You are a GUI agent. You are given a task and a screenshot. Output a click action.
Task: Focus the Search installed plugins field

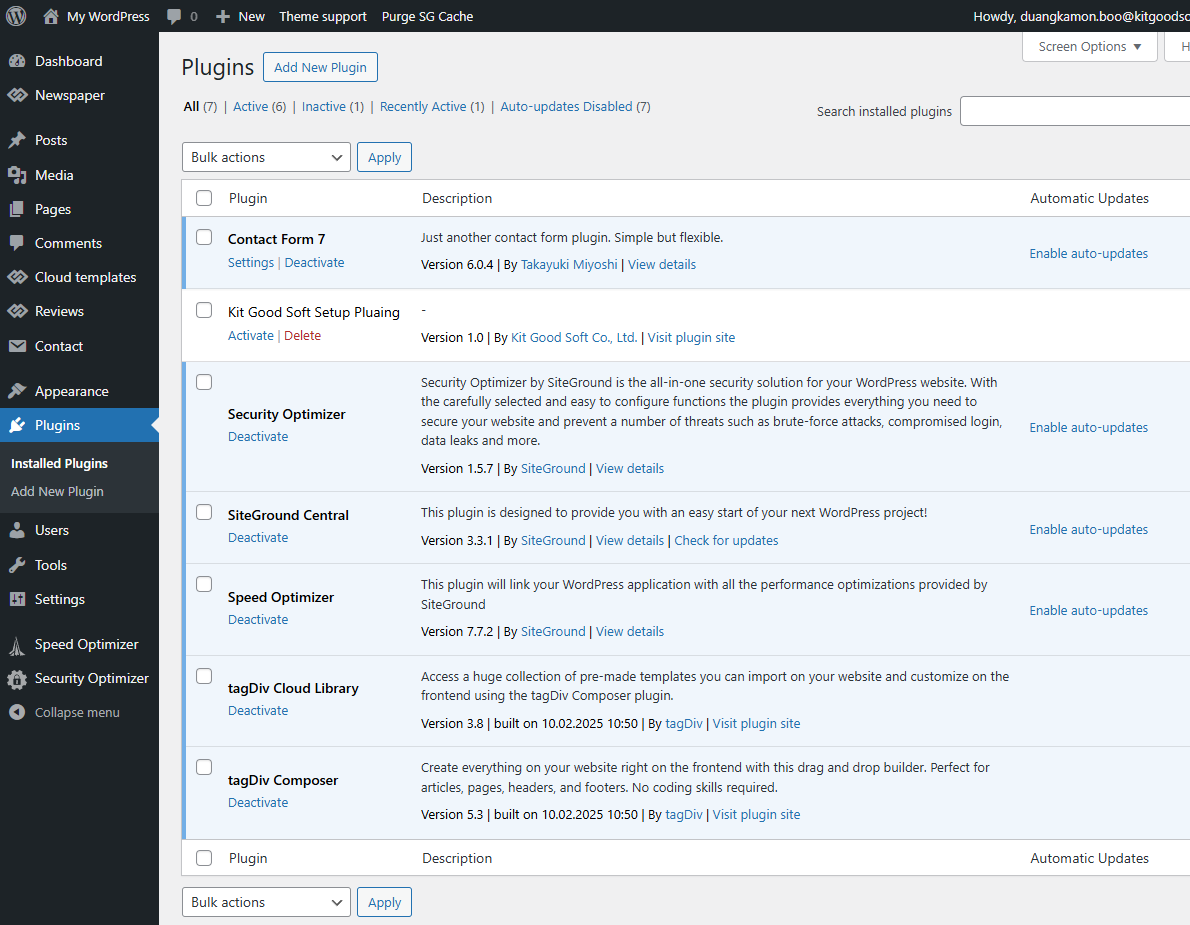click(1075, 111)
